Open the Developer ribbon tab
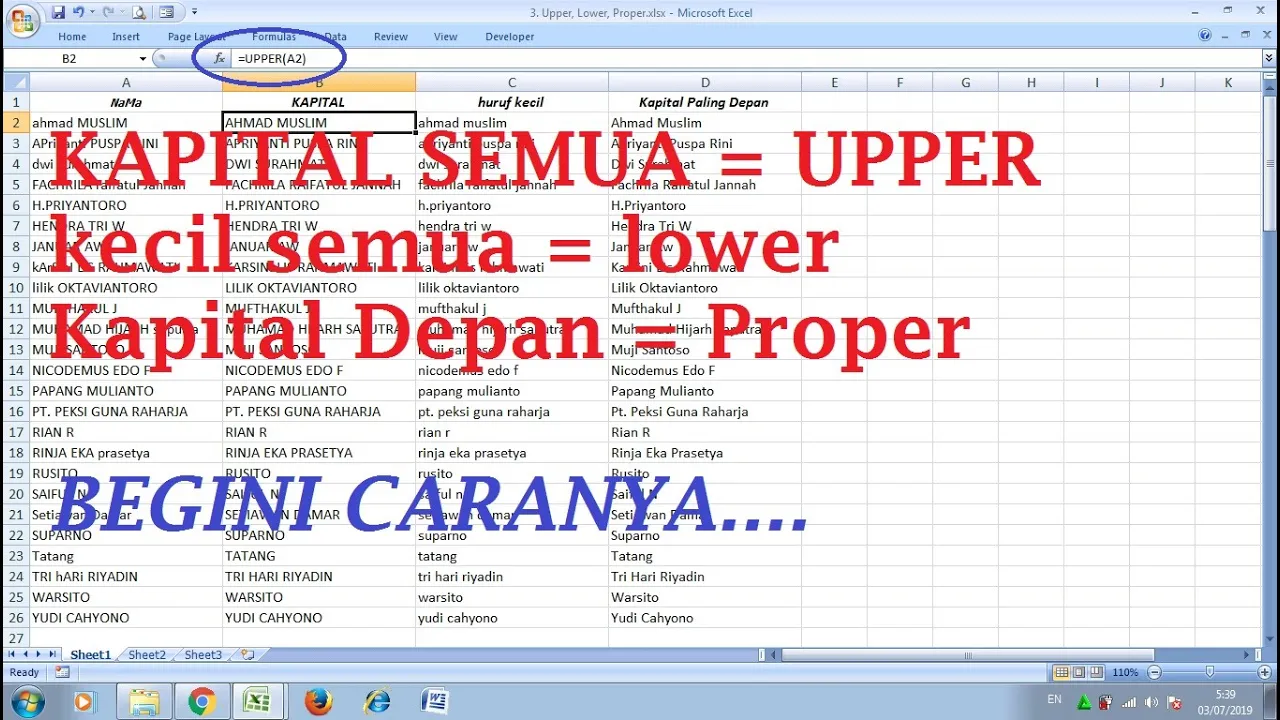1280x720 pixels. [510, 37]
